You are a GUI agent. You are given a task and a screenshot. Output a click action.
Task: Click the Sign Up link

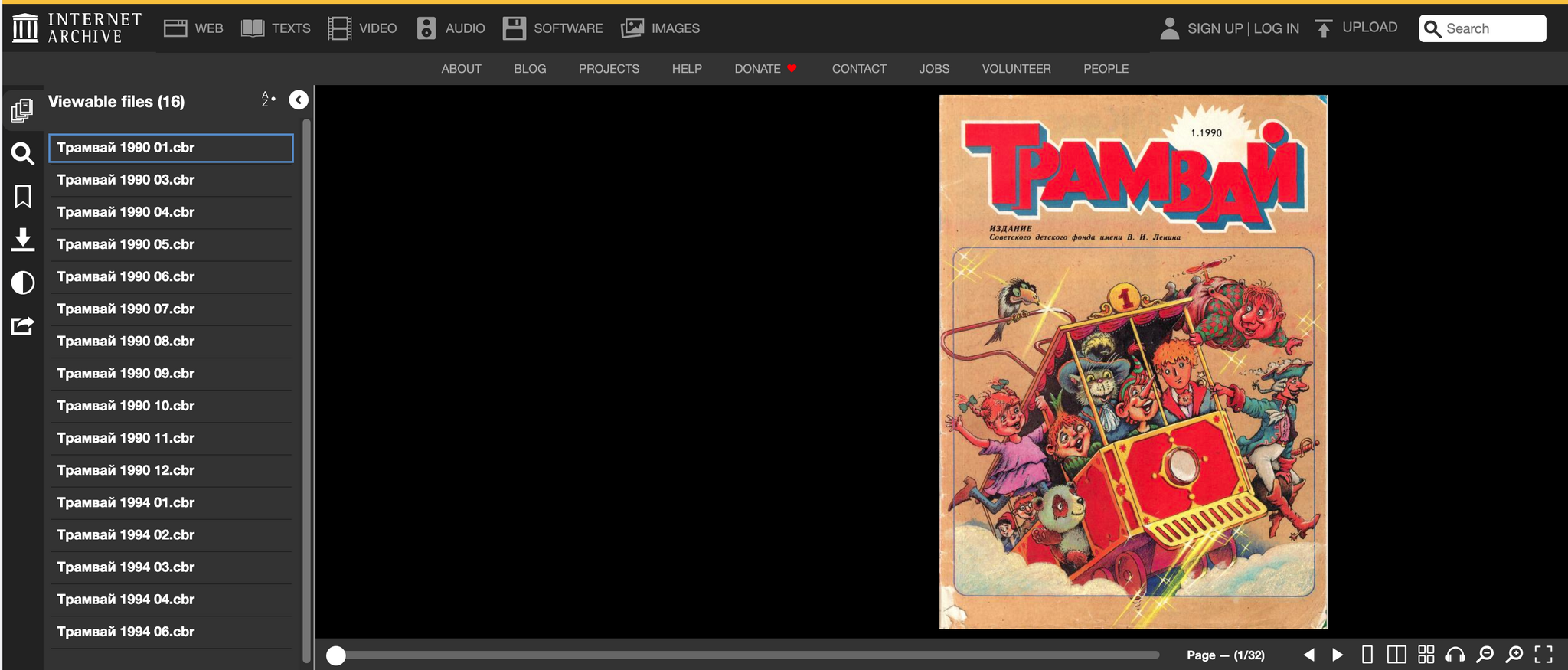1215,28
